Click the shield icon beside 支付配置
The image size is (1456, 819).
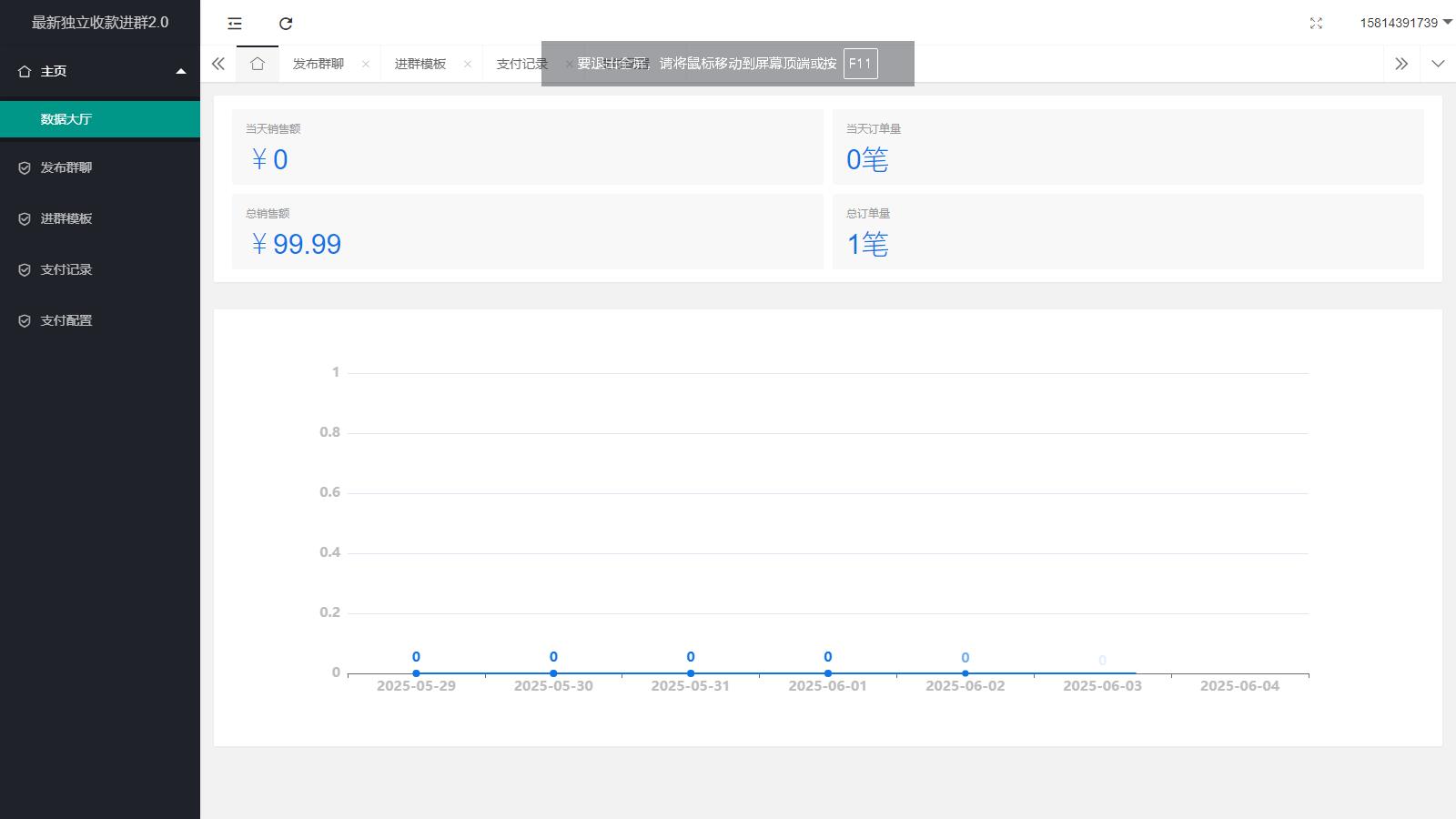25,321
